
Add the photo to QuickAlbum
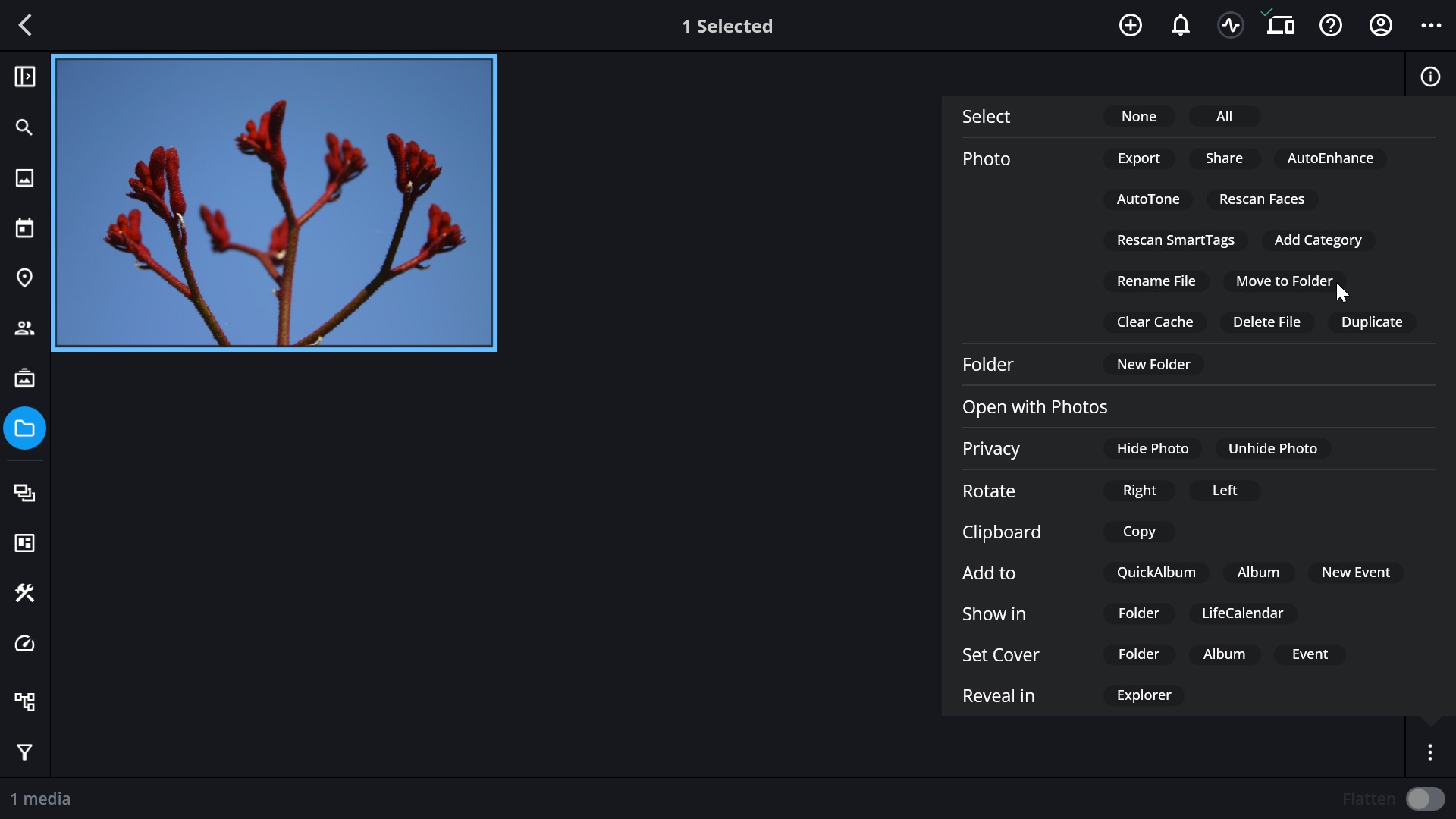tap(1156, 572)
